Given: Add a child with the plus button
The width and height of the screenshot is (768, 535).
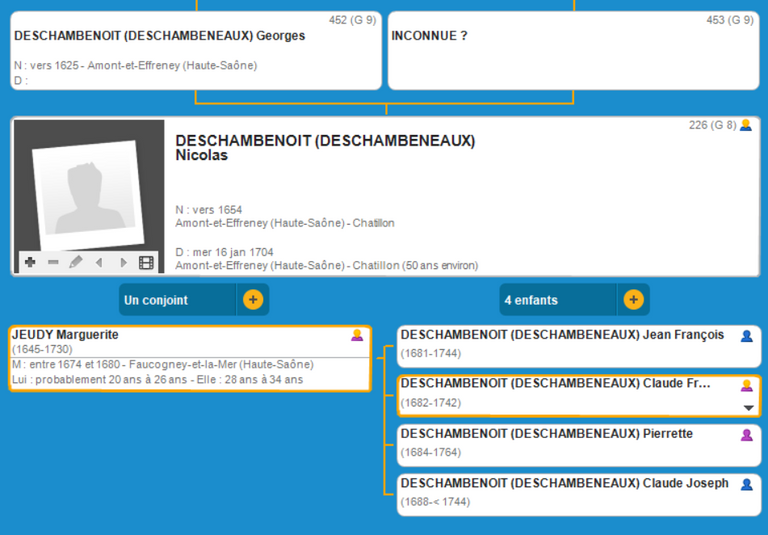Looking at the screenshot, I should tap(633, 300).
